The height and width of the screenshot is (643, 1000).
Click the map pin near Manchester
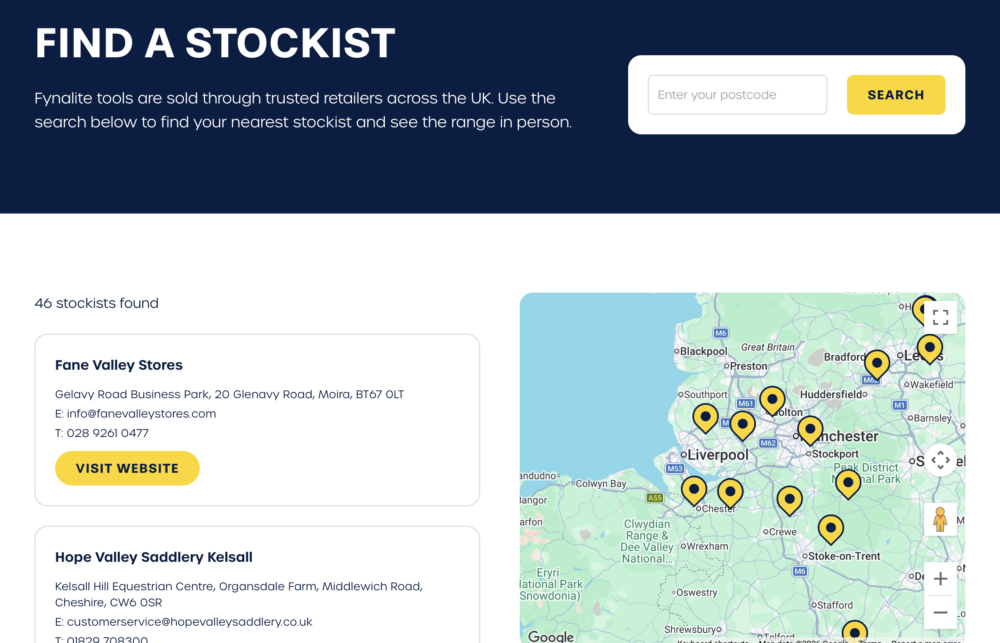click(810, 431)
